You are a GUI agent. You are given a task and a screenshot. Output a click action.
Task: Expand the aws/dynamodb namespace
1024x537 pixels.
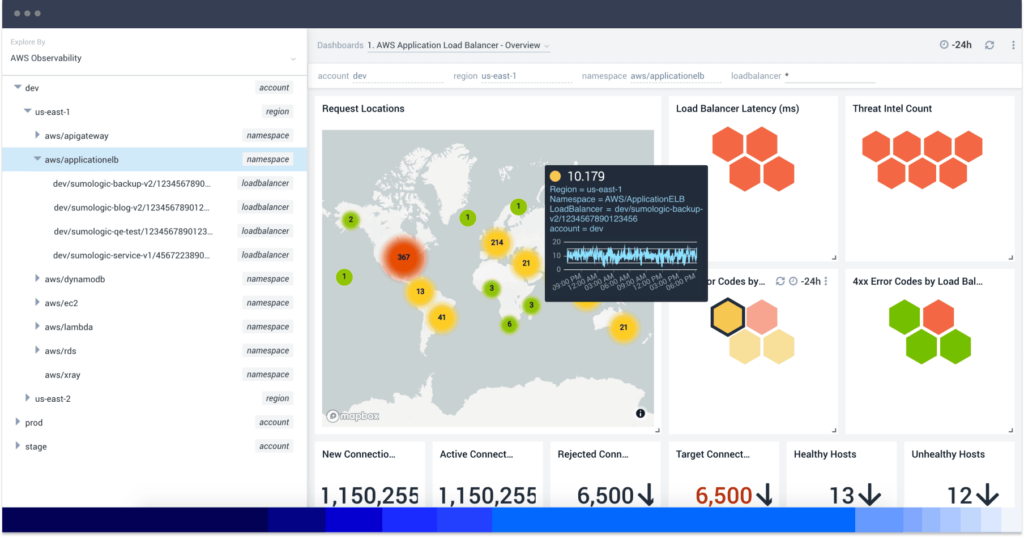[37, 278]
